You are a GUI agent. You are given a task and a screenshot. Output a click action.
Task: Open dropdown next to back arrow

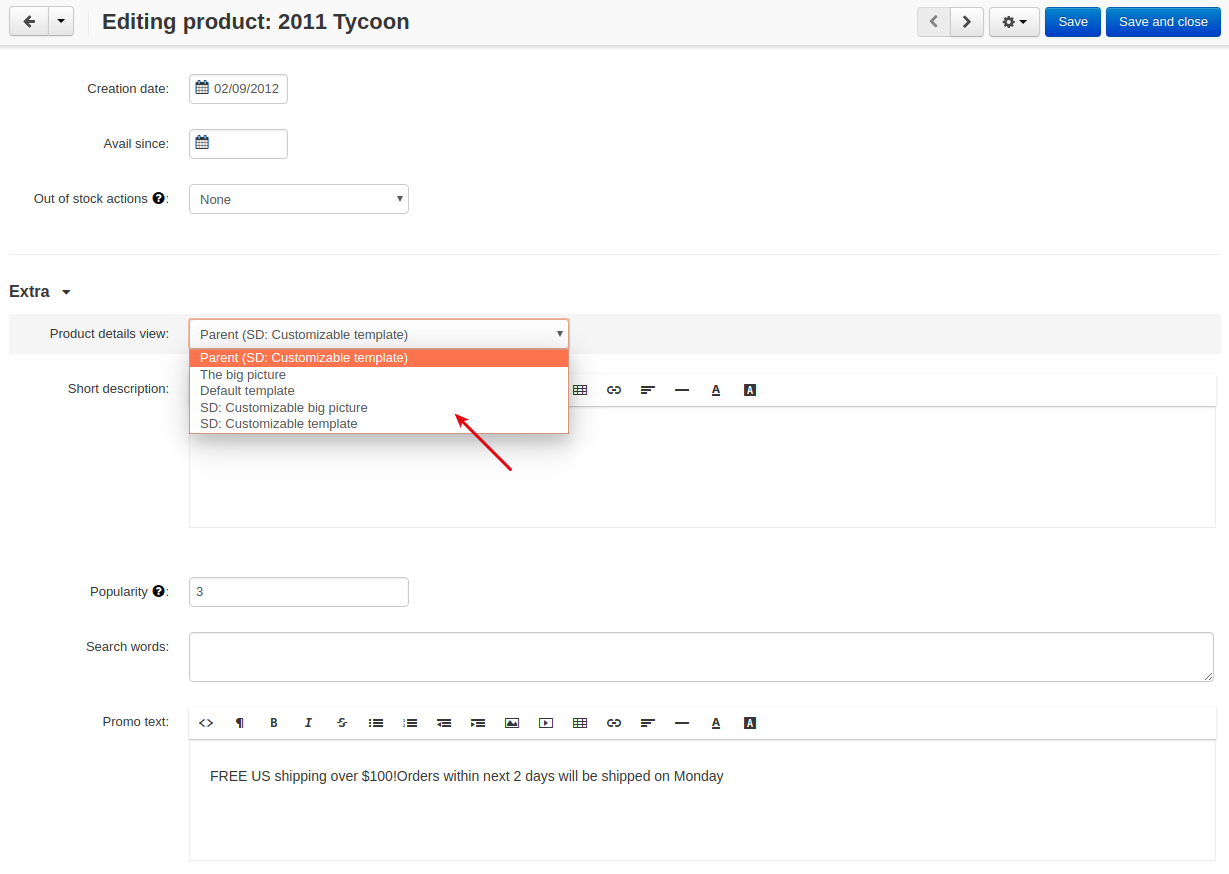61,21
